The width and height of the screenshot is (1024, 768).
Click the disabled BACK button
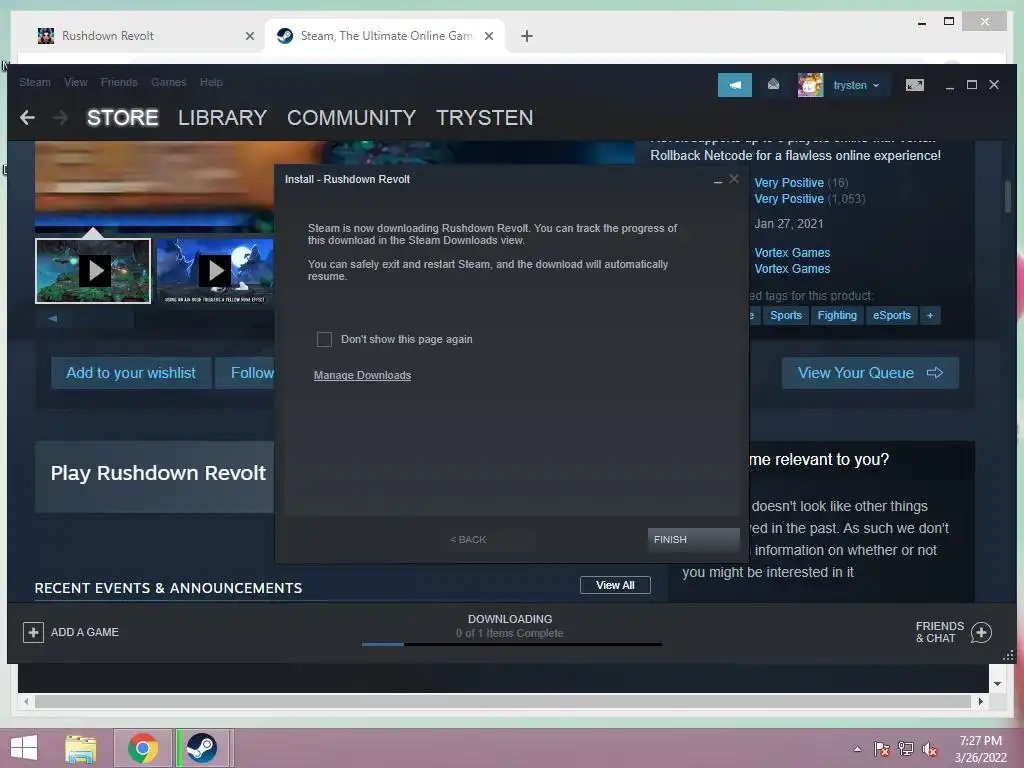468,539
